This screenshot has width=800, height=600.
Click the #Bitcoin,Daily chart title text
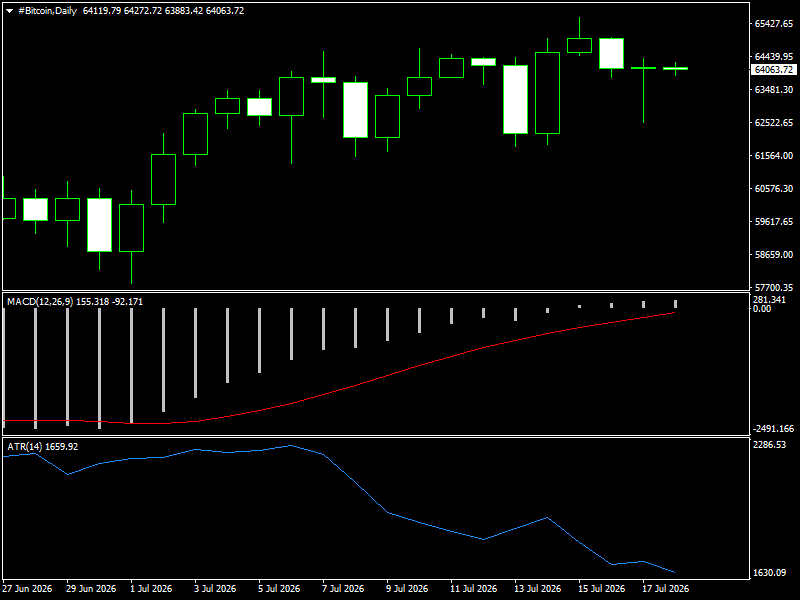click(x=47, y=11)
